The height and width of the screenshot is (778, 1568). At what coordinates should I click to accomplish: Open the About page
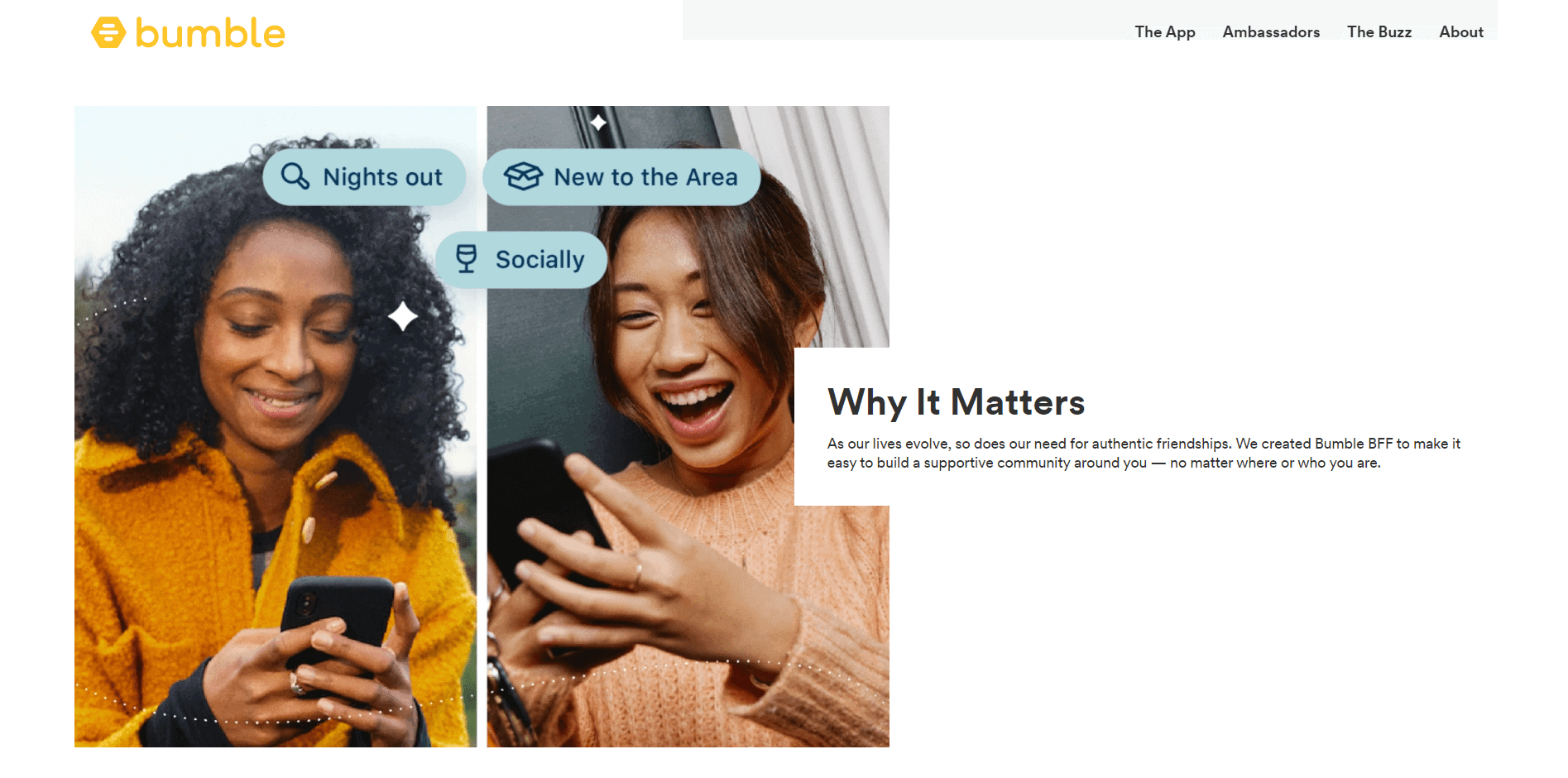click(1460, 31)
